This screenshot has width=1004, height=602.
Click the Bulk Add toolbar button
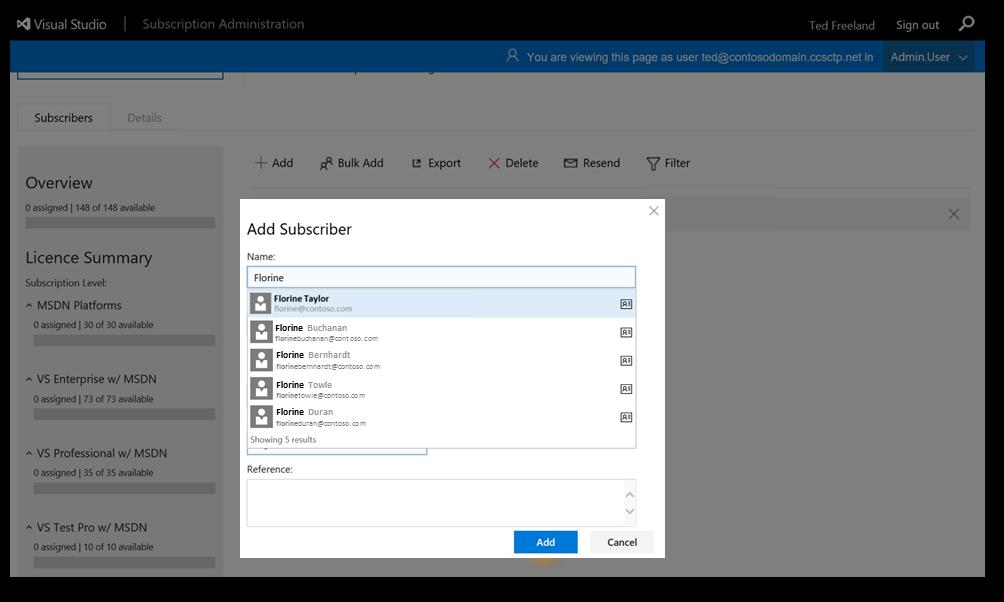click(x=352, y=163)
